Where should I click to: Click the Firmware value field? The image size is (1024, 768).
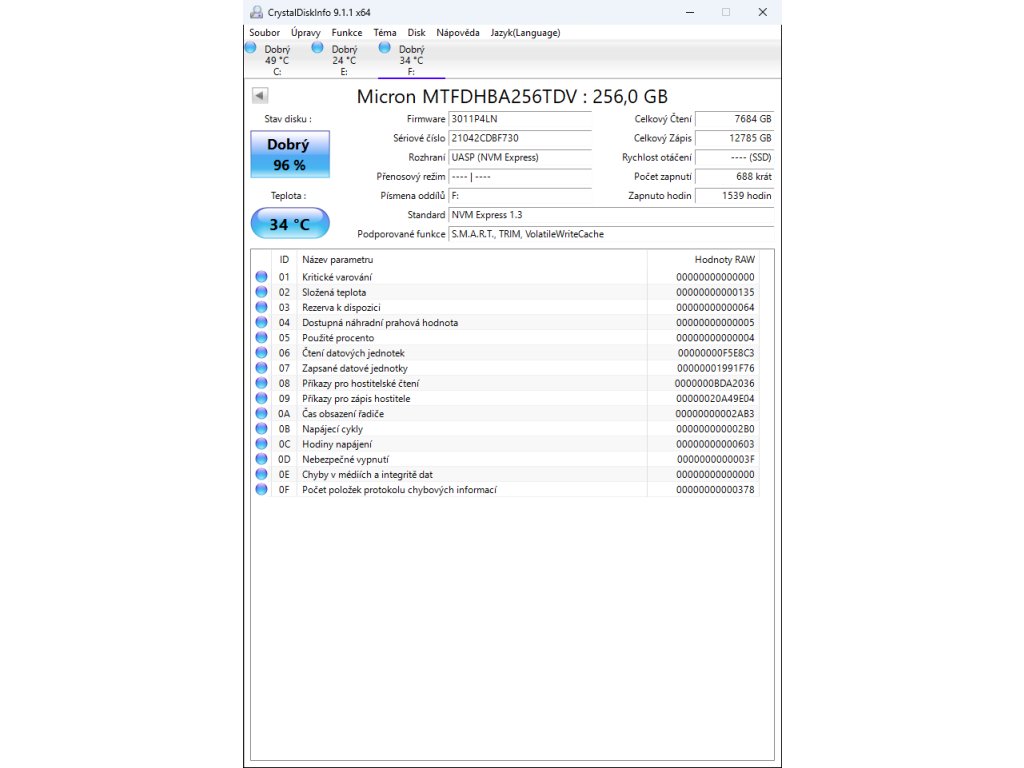pyautogui.click(x=520, y=119)
